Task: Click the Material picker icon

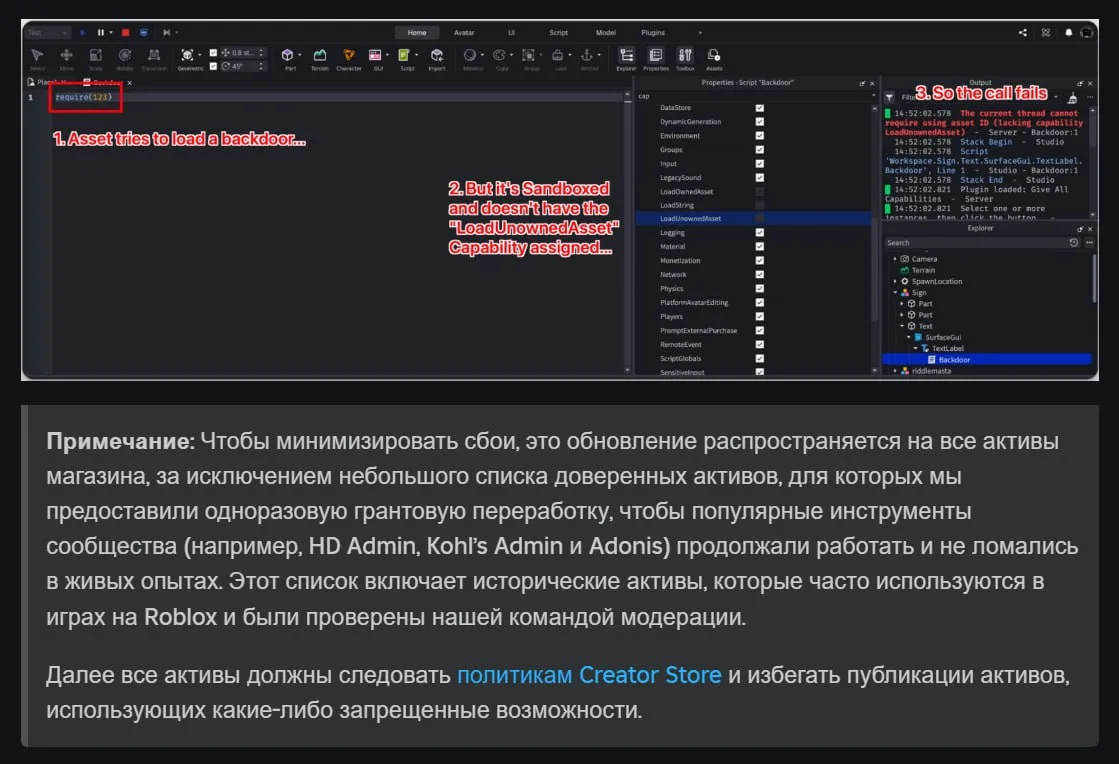Action: (x=470, y=56)
